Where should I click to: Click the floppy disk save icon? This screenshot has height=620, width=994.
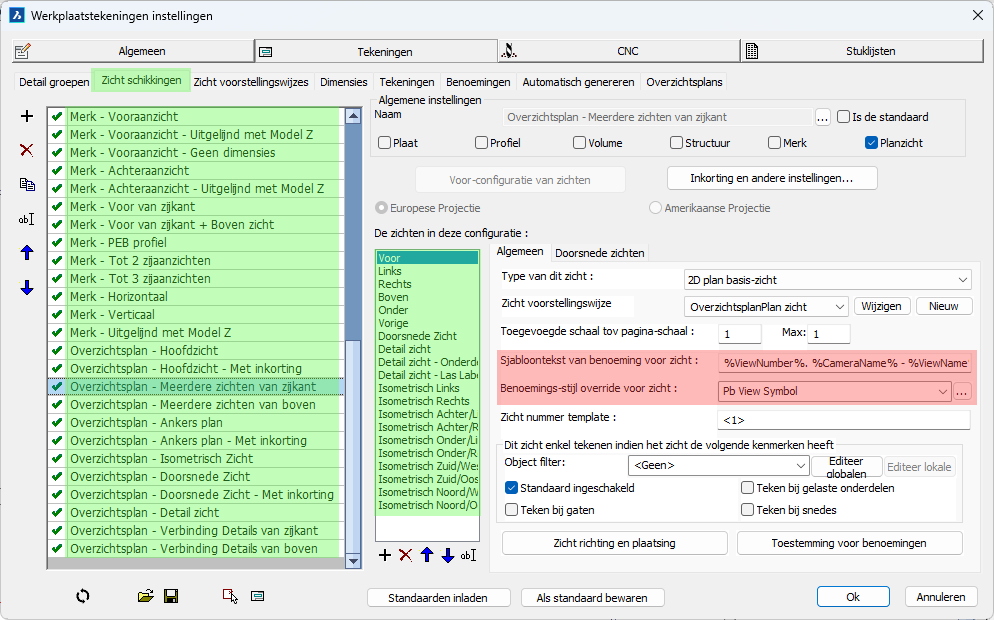(171, 596)
